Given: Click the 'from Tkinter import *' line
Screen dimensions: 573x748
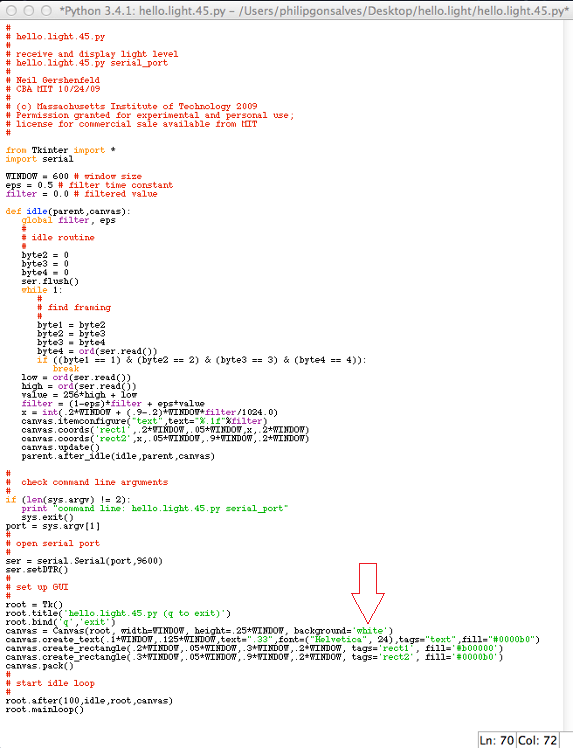Looking at the screenshot, I should (61, 150).
